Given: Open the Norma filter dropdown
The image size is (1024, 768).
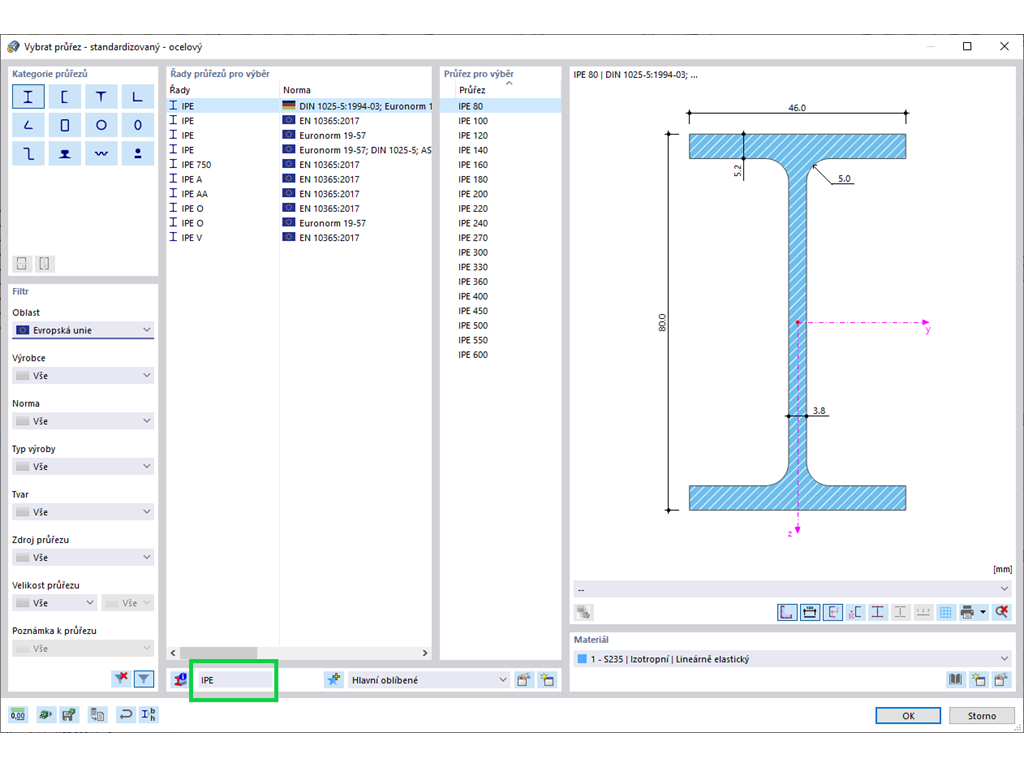Looking at the screenshot, I should tap(83, 421).
